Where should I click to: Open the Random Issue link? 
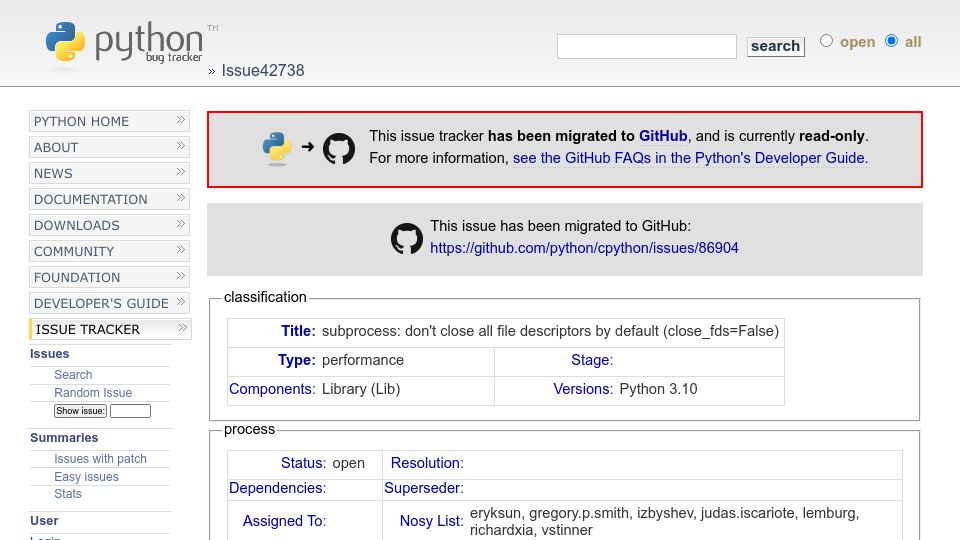tap(93, 392)
